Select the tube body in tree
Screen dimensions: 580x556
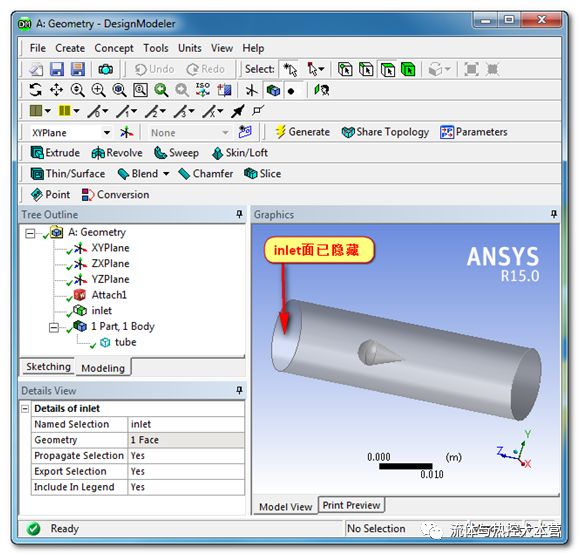tap(125, 342)
